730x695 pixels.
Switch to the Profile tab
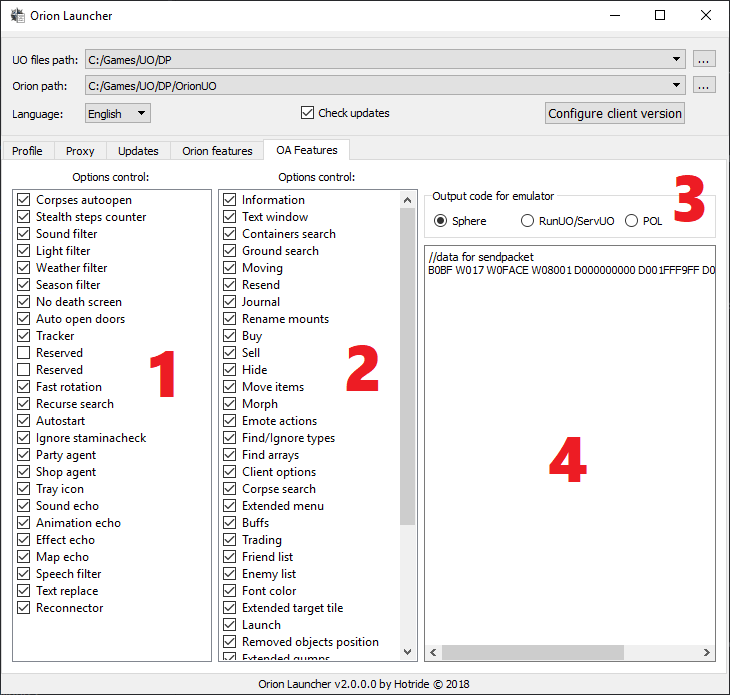tap(27, 151)
